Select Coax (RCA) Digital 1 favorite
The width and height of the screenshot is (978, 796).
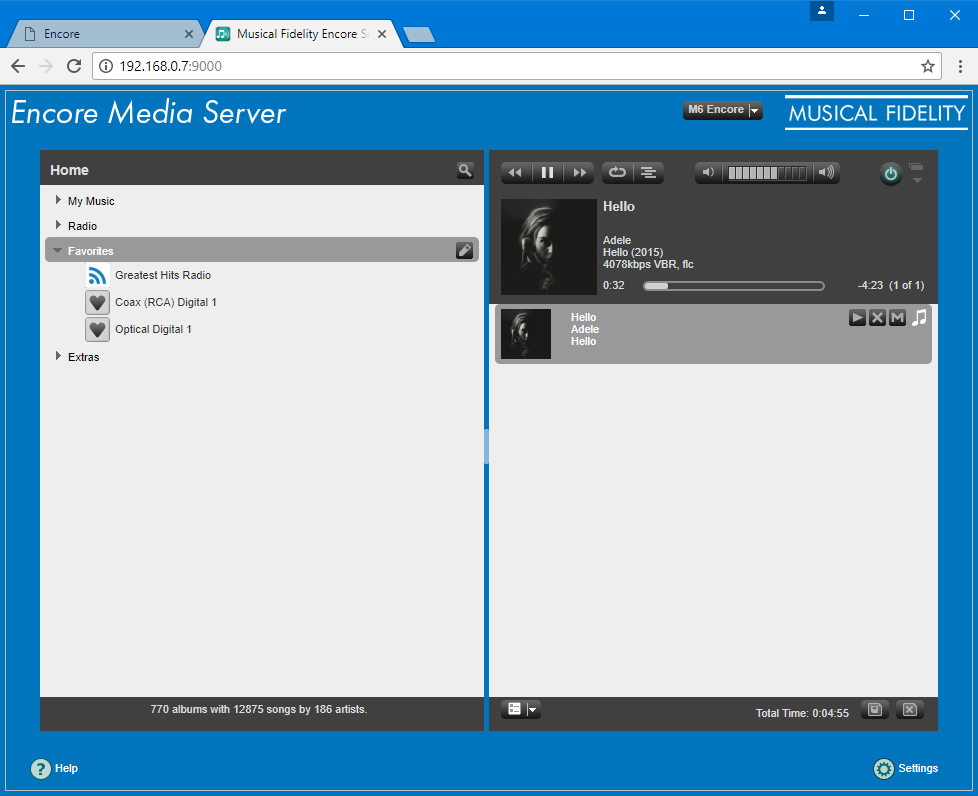166,302
